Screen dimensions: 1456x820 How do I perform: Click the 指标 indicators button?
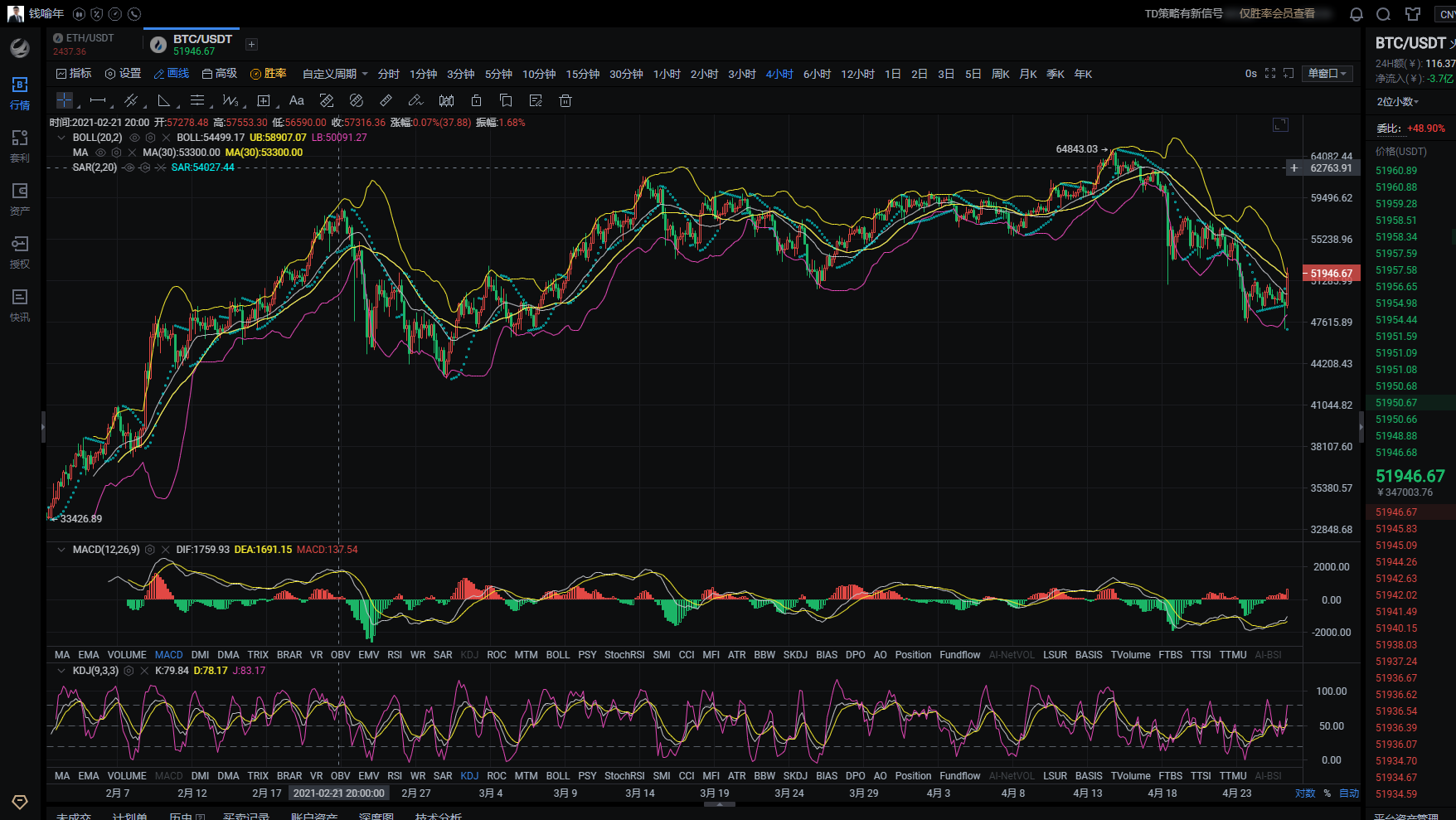[x=74, y=74]
